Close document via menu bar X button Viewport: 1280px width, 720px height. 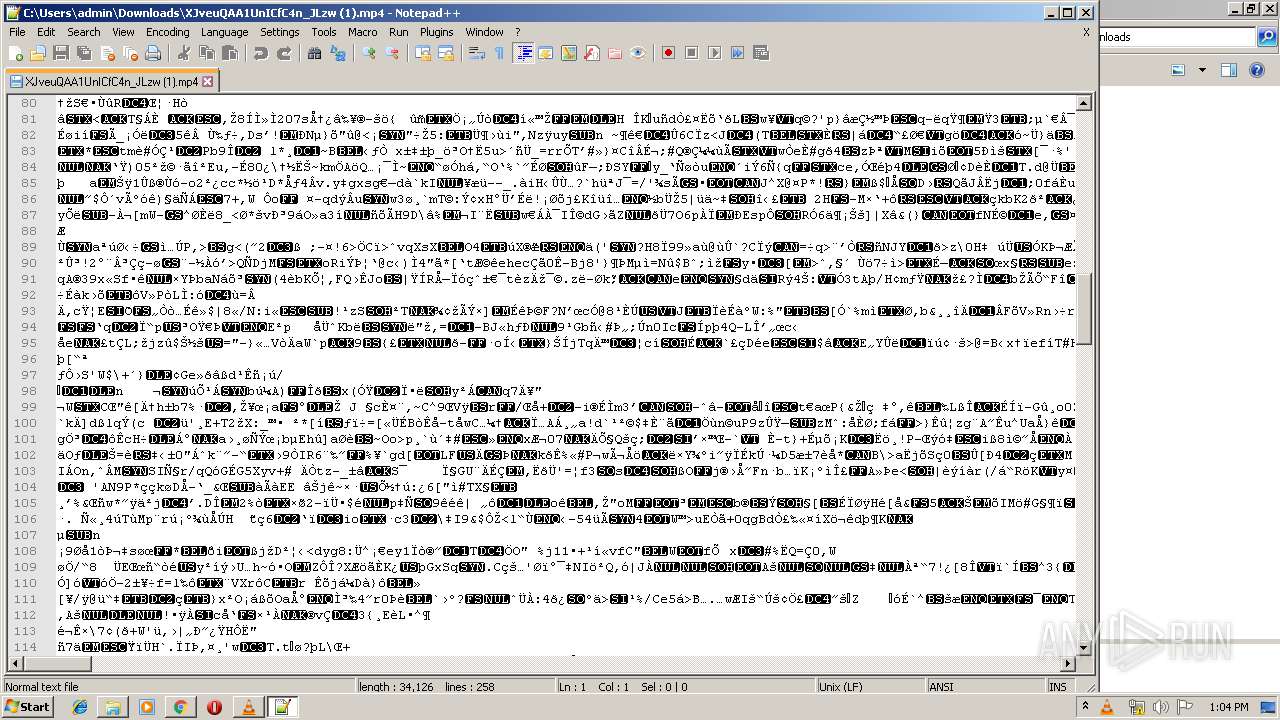[1086, 32]
